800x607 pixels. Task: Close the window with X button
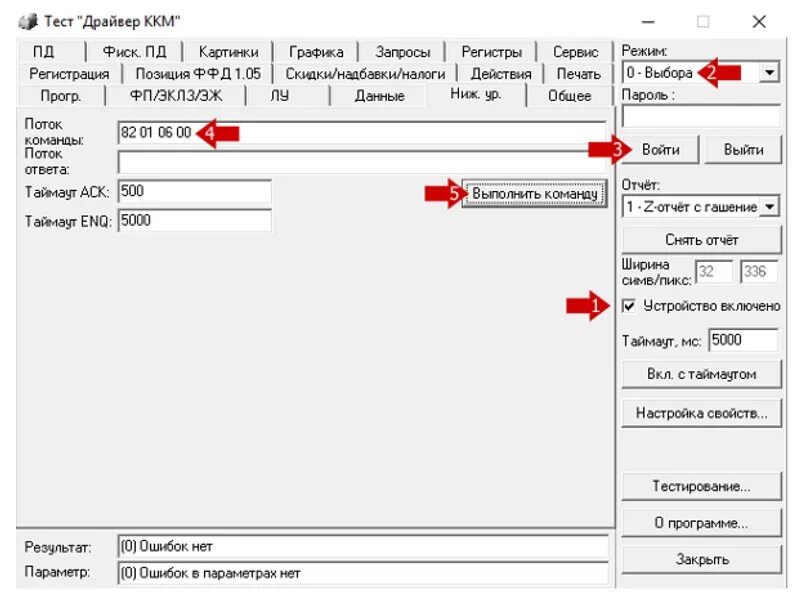click(759, 22)
